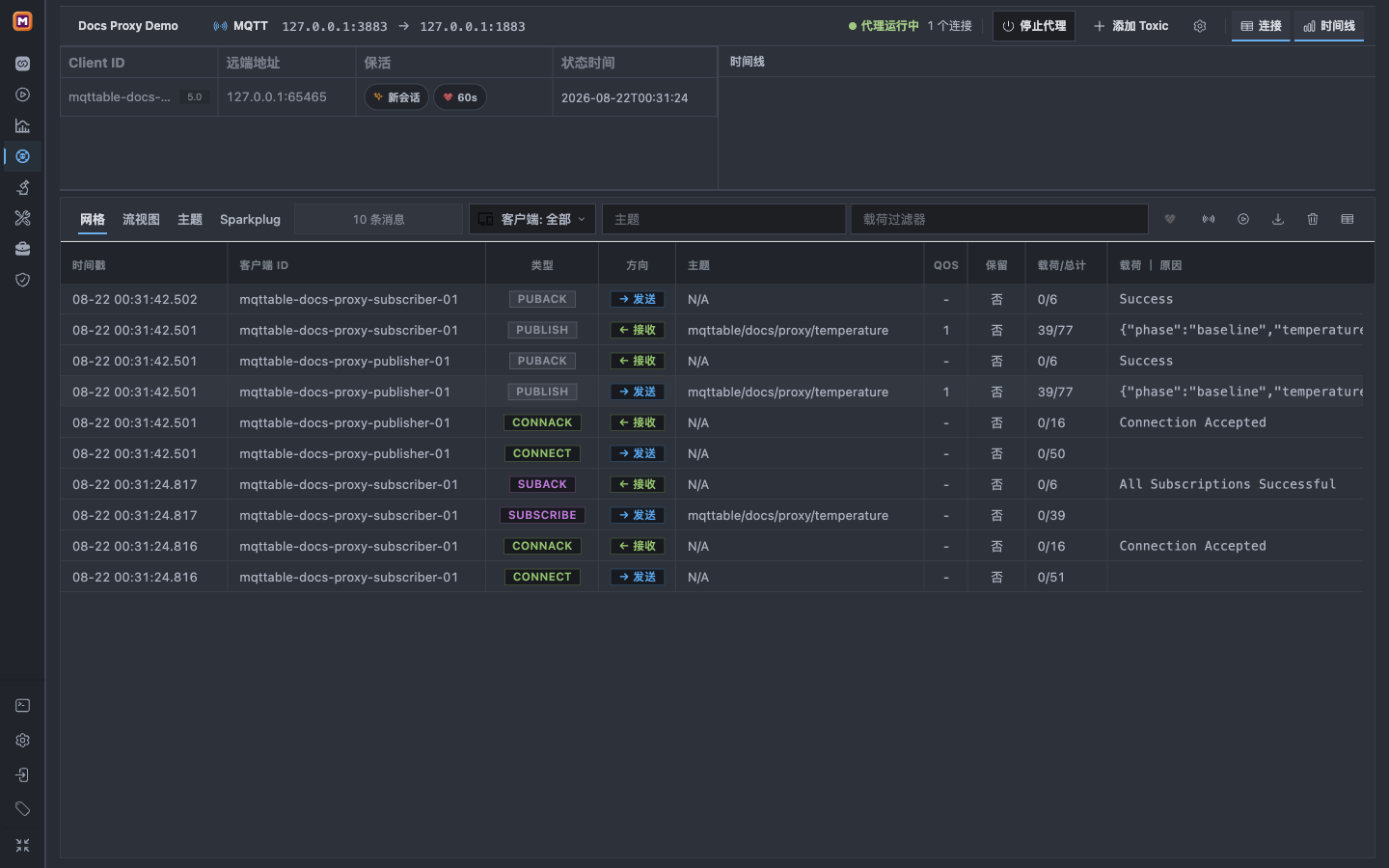Open the settings gear in the sidebar
This screenshot has height=868, width=1389.
tap(22, 741)
